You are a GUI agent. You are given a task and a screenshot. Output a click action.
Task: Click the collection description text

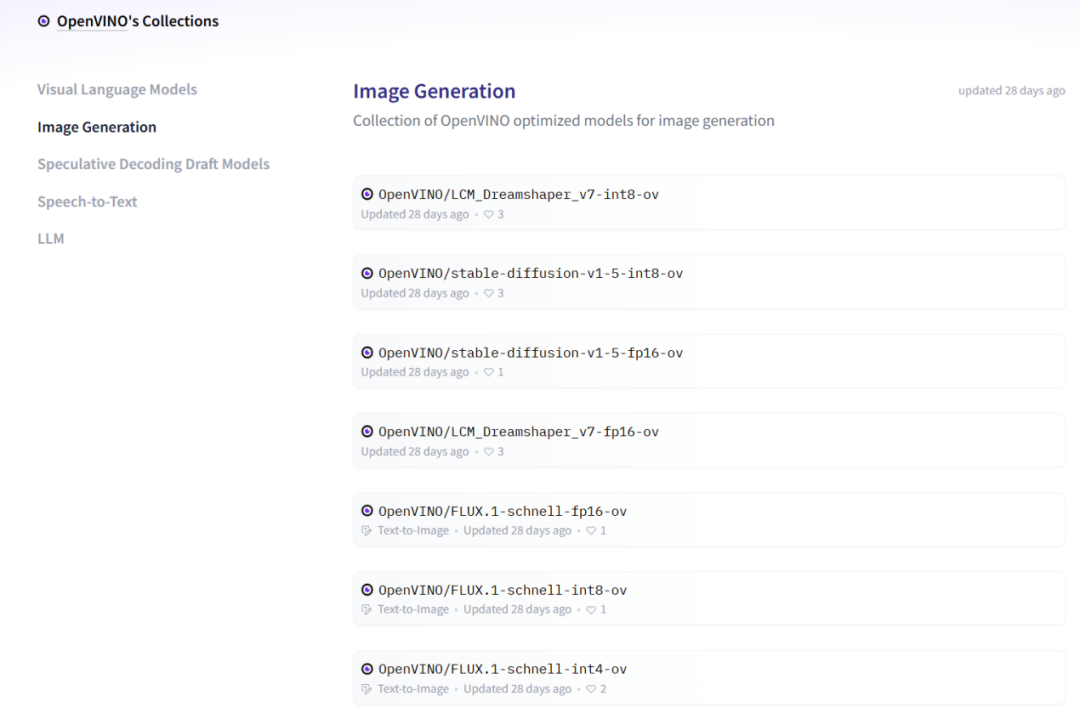click(563, 121)
